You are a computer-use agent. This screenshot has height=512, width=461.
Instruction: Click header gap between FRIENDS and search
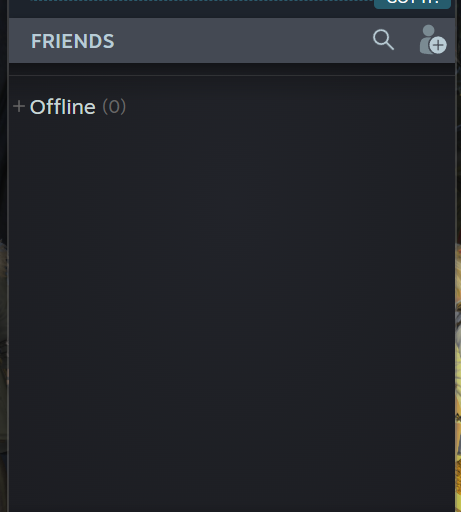(x=243, y=41)
